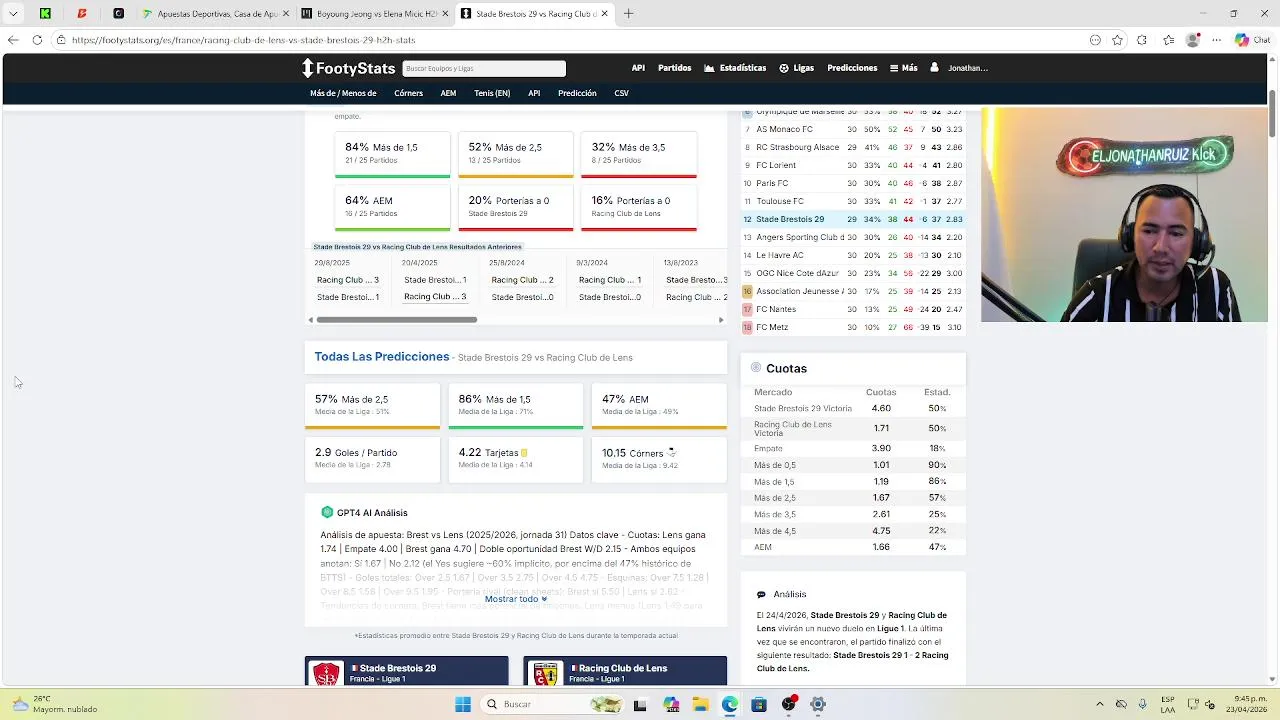This screenshot has height=720, width=1280.
Task: Open CSV submenu link
Action: click(x=621, y=93)
